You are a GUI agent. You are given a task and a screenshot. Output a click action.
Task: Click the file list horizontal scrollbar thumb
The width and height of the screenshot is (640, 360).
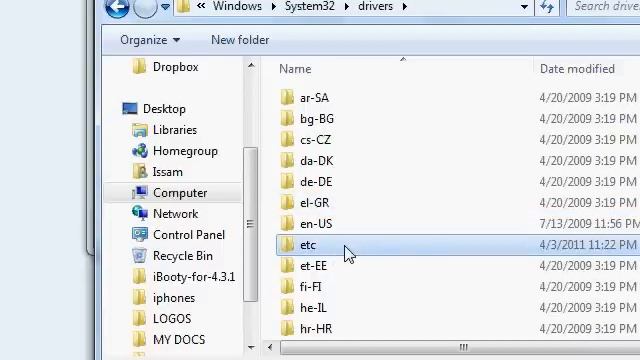coord(460,348)
